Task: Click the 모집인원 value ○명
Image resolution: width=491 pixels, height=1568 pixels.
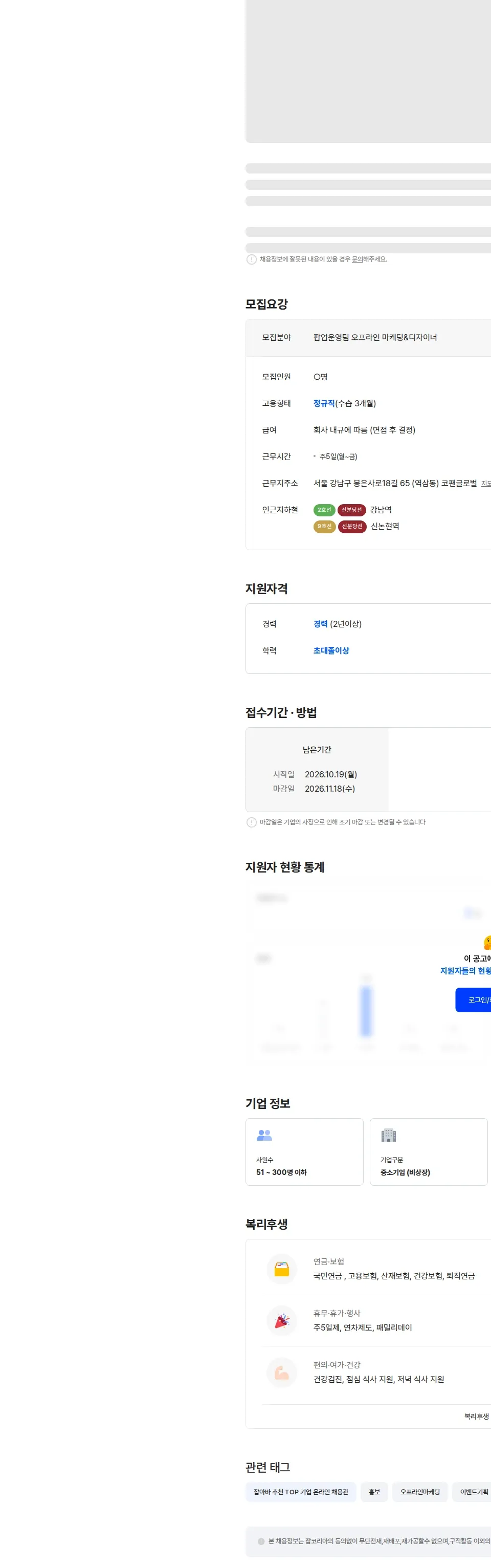Action: (x=321, y=377)
